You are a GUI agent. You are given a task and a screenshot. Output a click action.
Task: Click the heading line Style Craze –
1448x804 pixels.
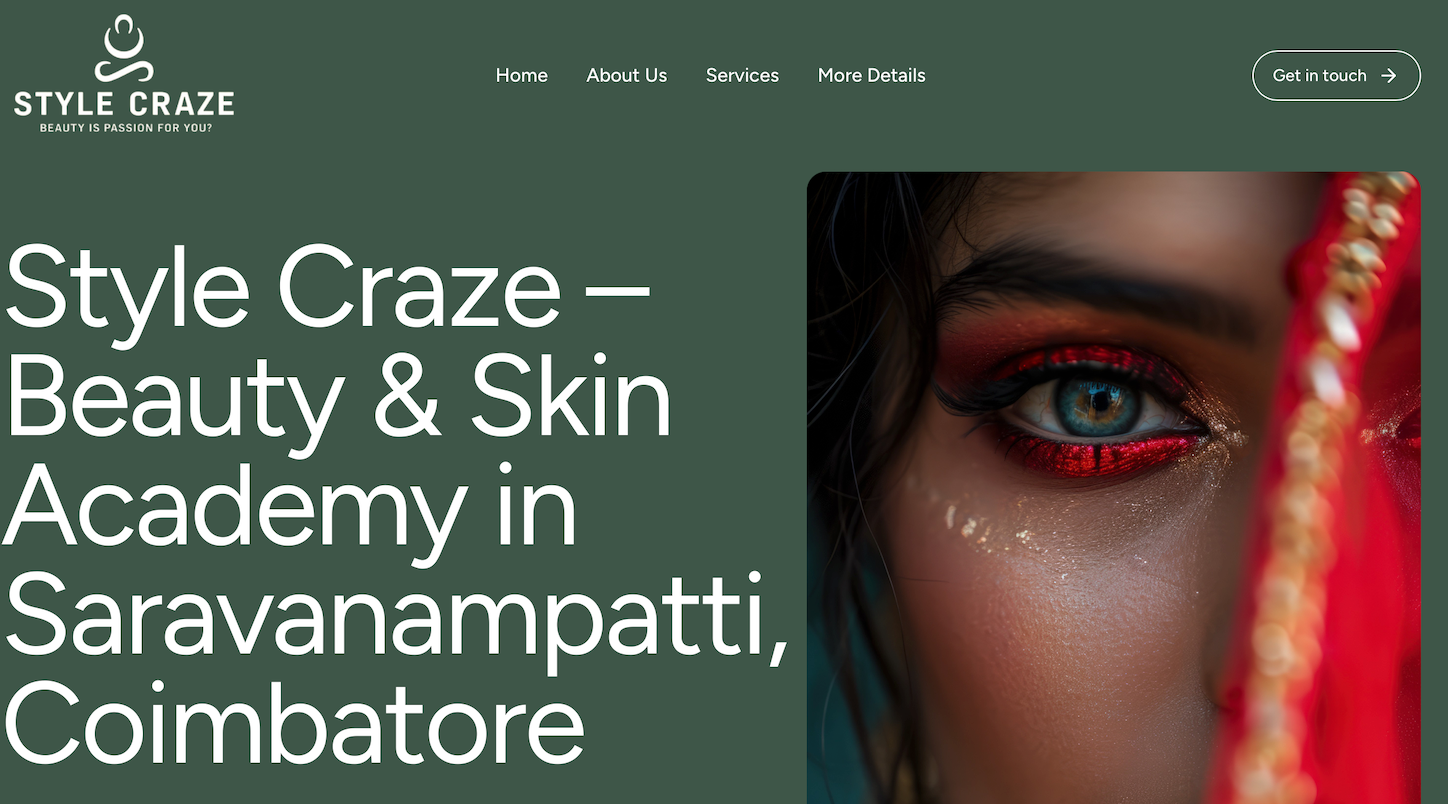(x=327, y=286)
